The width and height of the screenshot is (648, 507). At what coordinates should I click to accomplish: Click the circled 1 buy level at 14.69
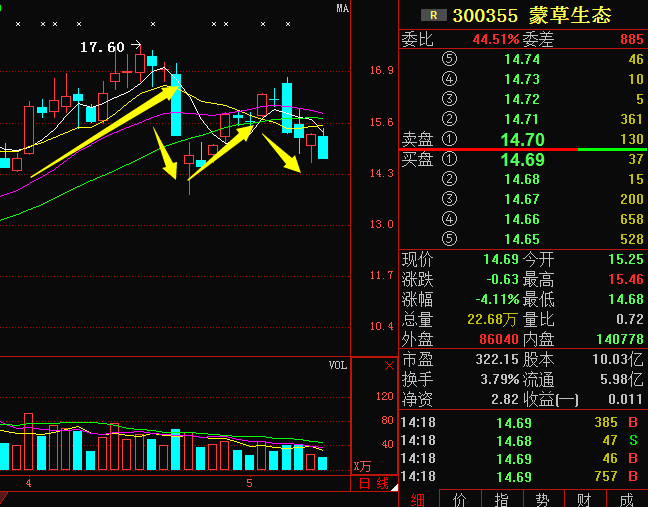tap(449, 159)
